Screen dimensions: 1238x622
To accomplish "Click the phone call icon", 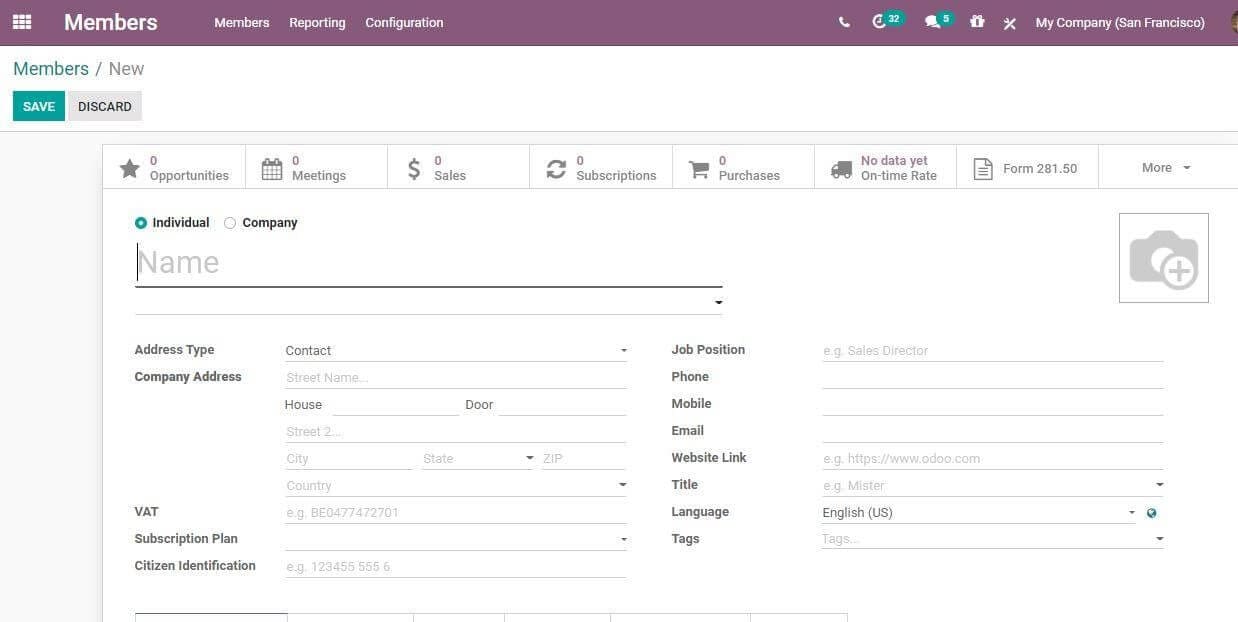I will click(x=845, y=22).
